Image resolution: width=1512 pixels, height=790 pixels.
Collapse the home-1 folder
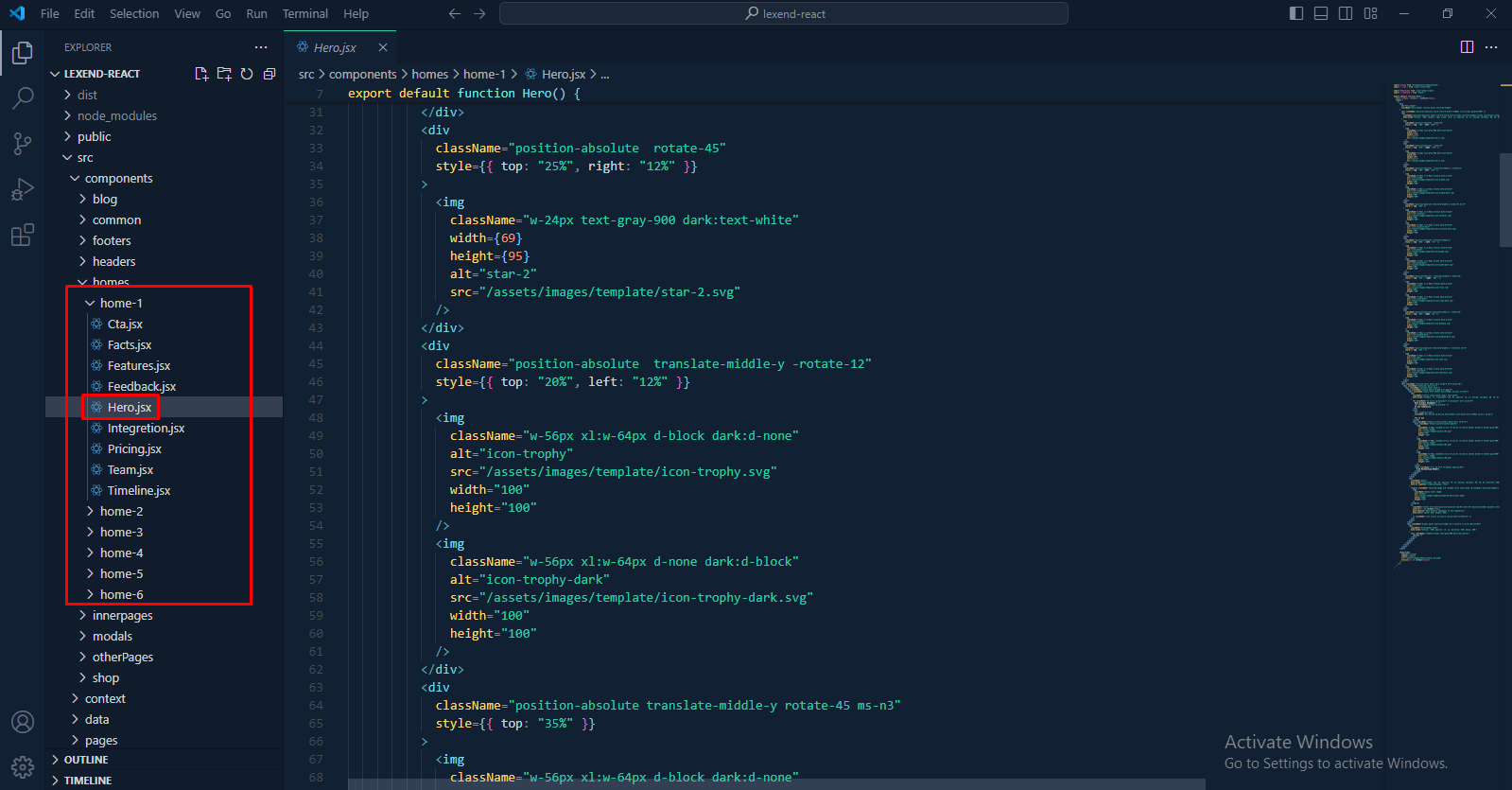coord(121,303)
